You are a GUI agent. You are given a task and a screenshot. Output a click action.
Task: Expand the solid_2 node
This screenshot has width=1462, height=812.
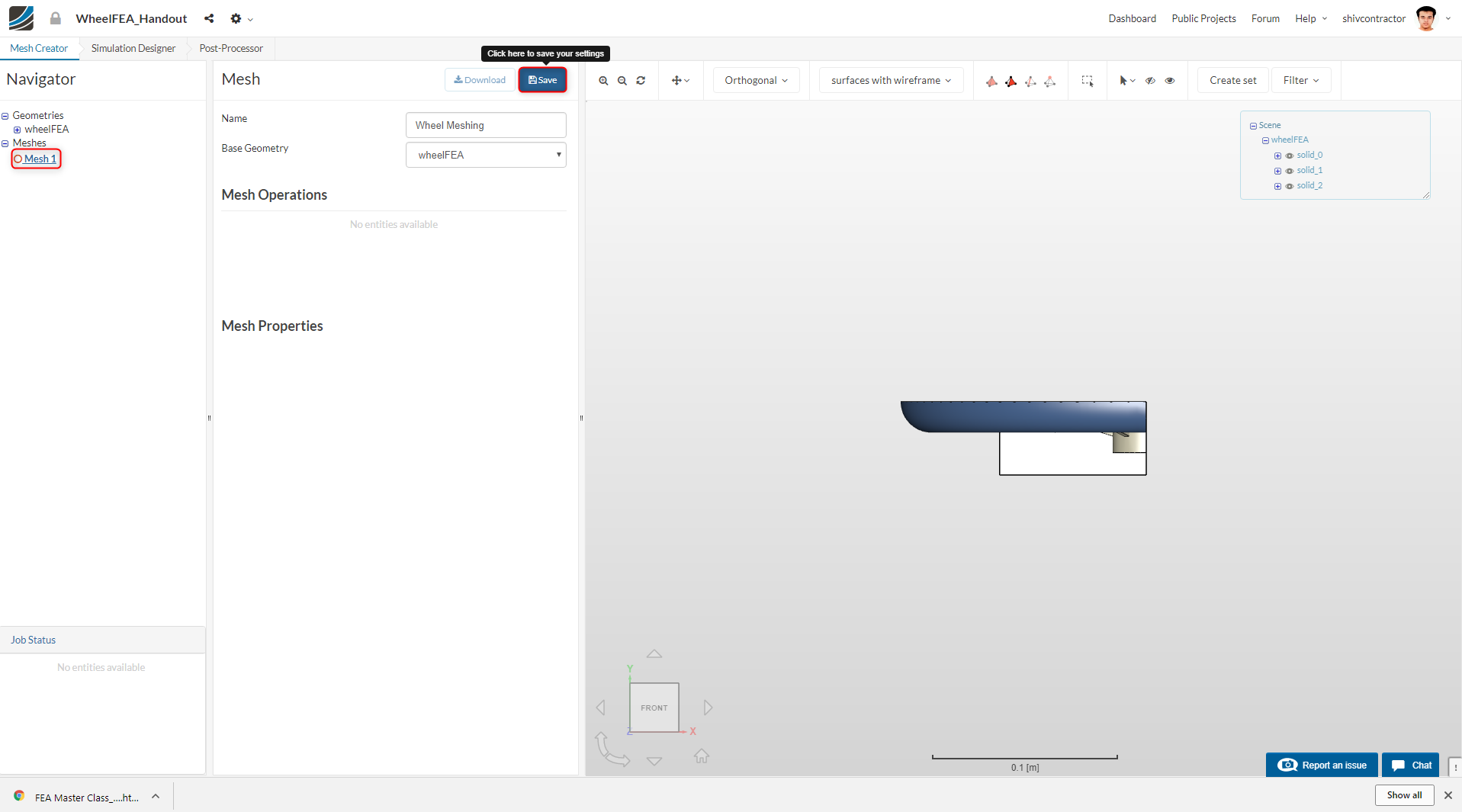pyautogui.click(x=1277, y=186)
